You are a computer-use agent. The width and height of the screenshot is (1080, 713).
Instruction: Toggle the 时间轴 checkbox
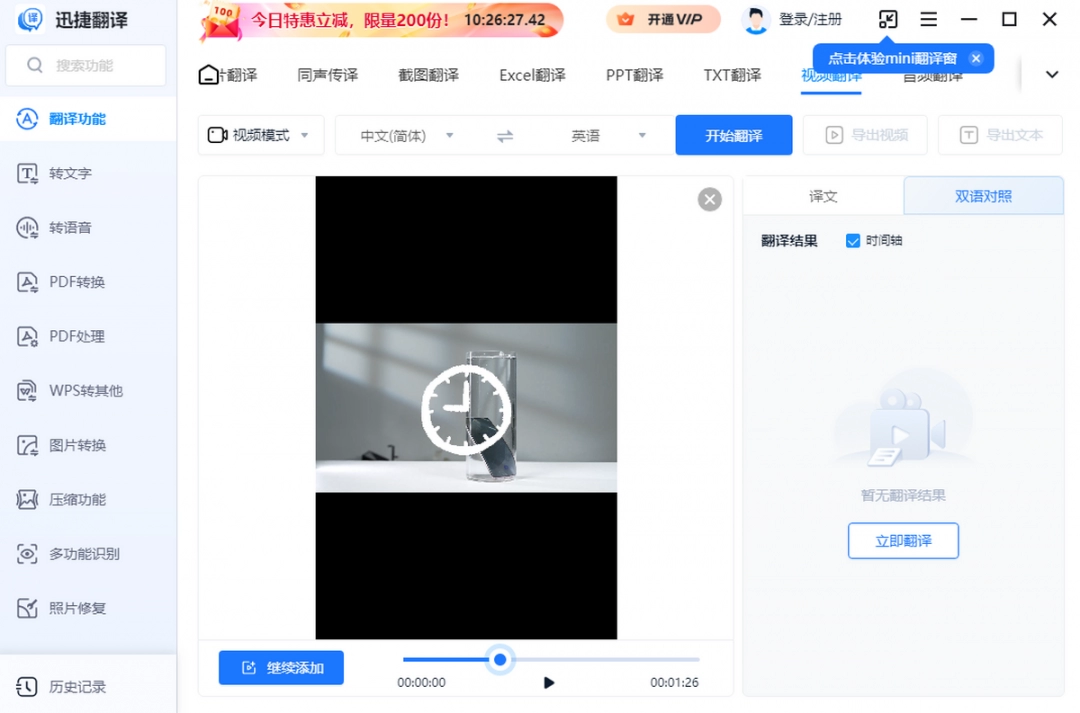click(852, 240)
